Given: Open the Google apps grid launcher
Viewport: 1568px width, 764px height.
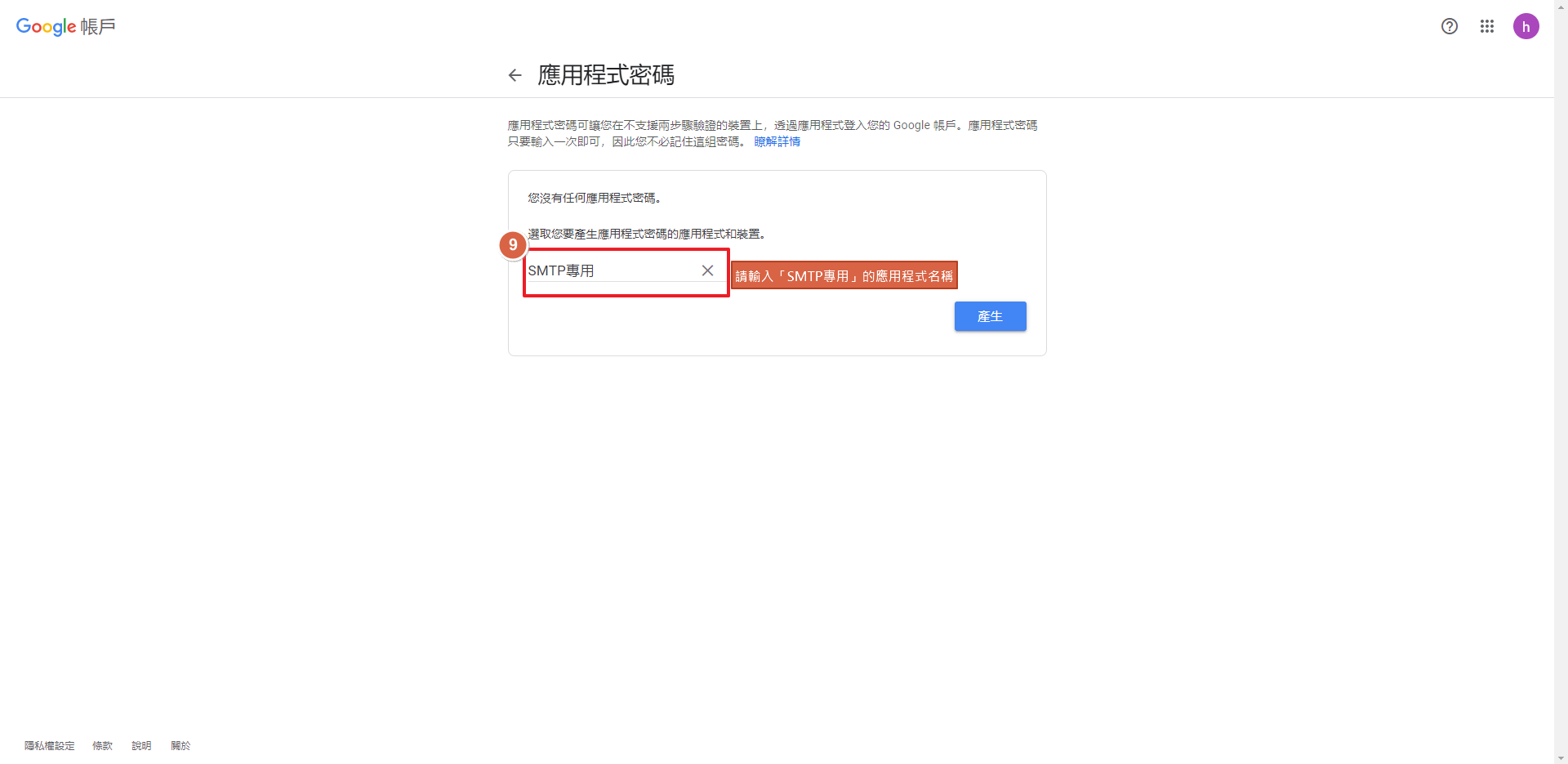Looking at the screenshot, I should (1487, 26).
